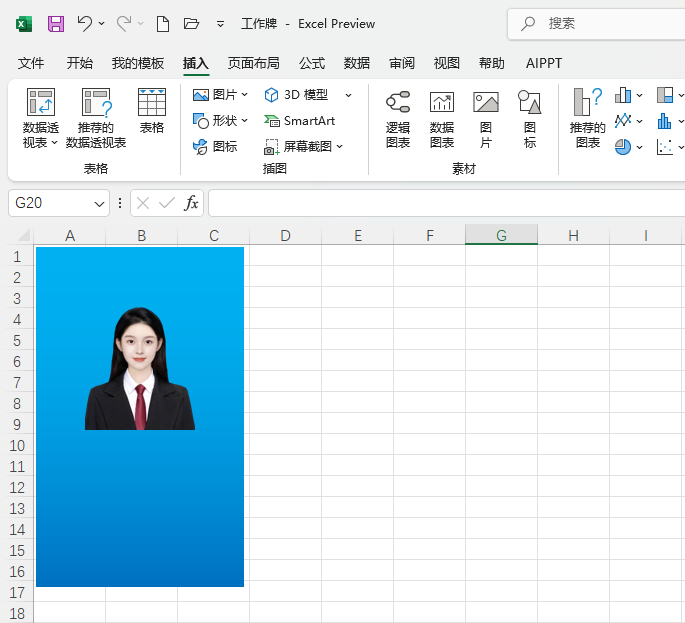Insert a scatter chart icon

tap(664, 147)
